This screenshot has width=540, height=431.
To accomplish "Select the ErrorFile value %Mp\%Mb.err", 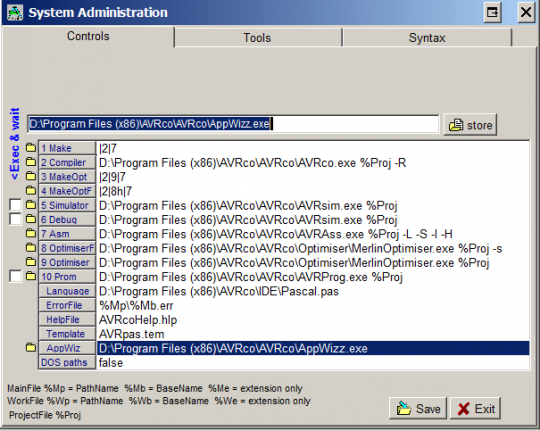I will click(x=136, y=306).
